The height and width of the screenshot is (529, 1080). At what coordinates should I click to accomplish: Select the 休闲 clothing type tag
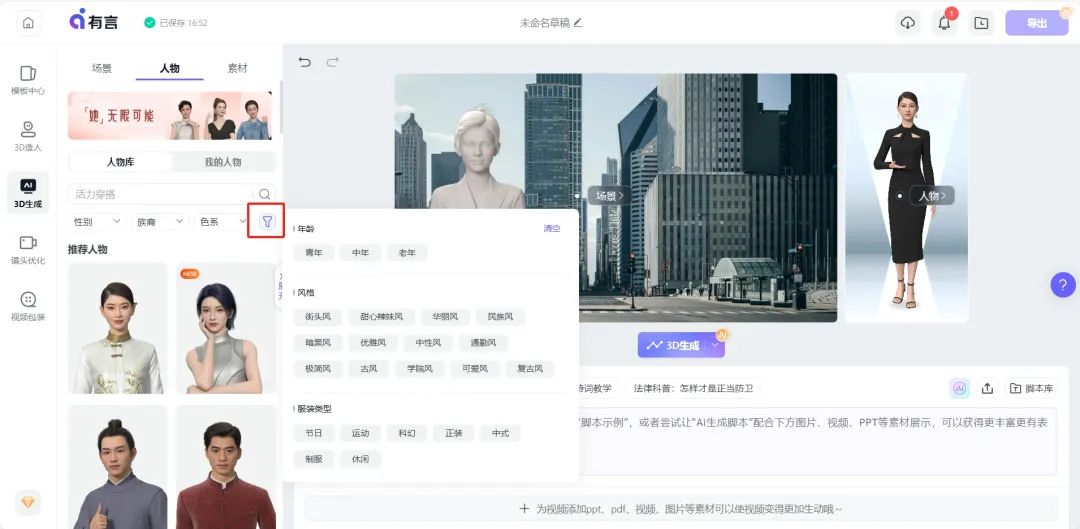[x=360, y=459]
